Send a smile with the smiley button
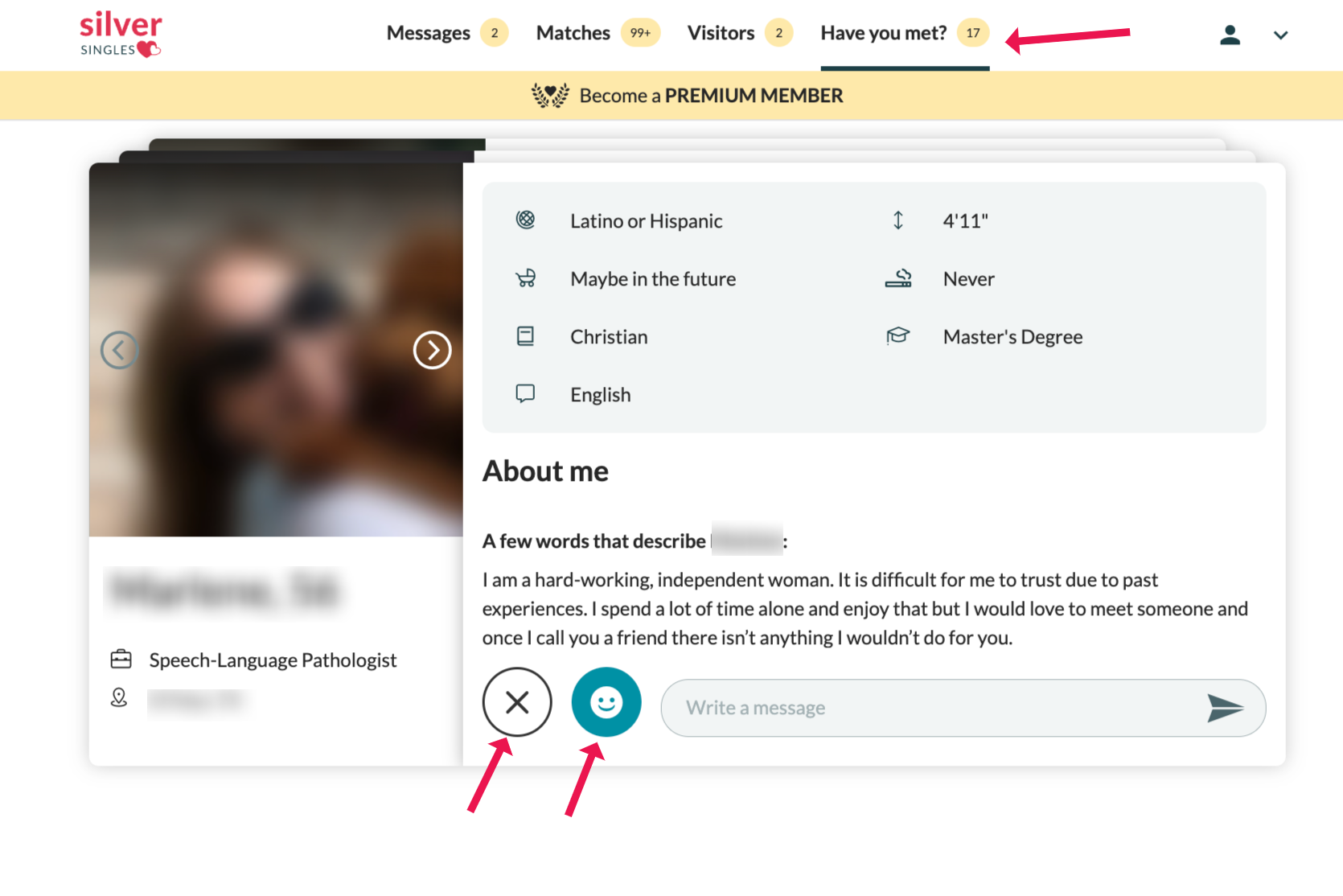 (x=606, y=702)
